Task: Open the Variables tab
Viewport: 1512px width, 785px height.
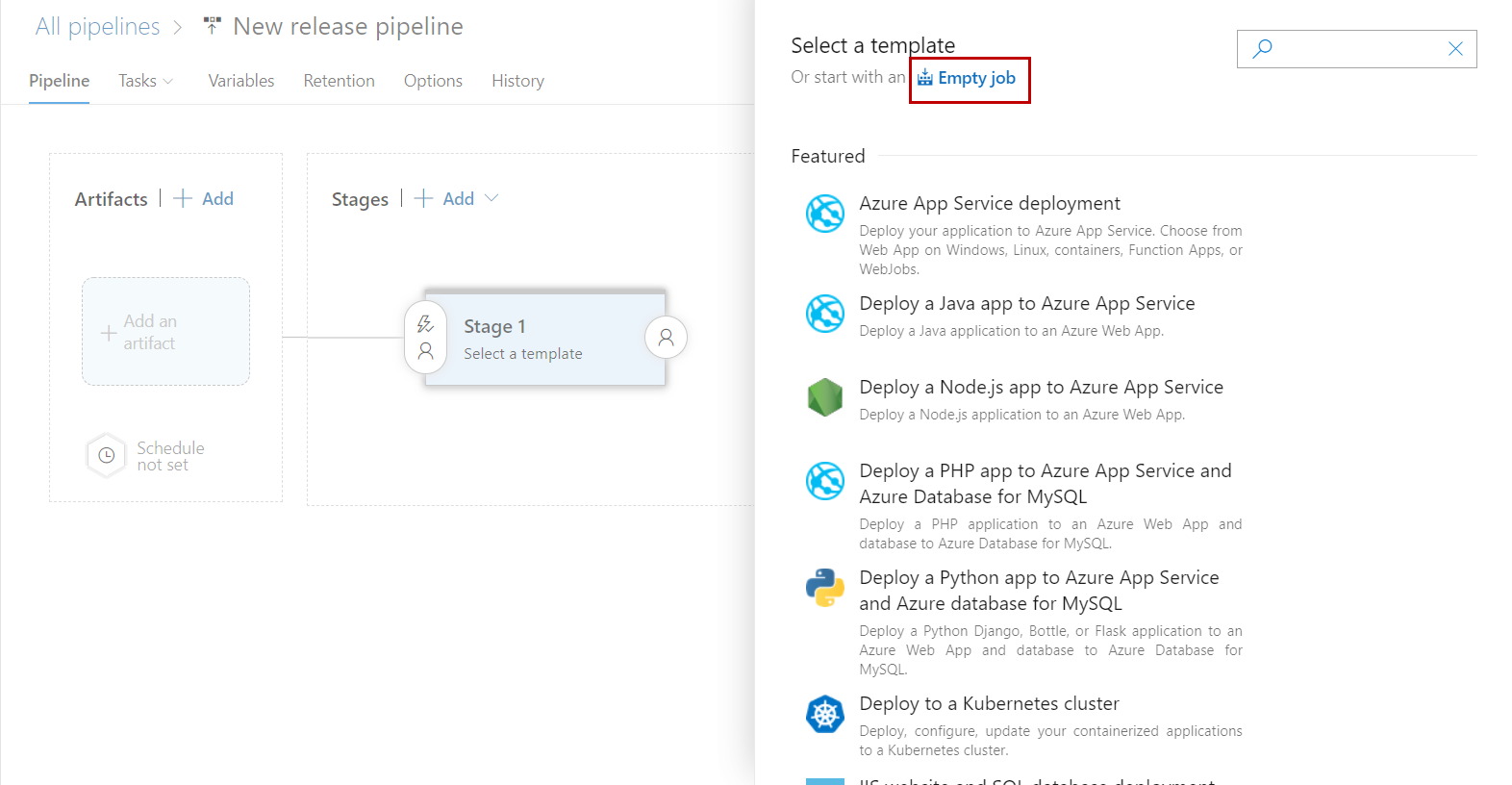Action: (241, 81)
